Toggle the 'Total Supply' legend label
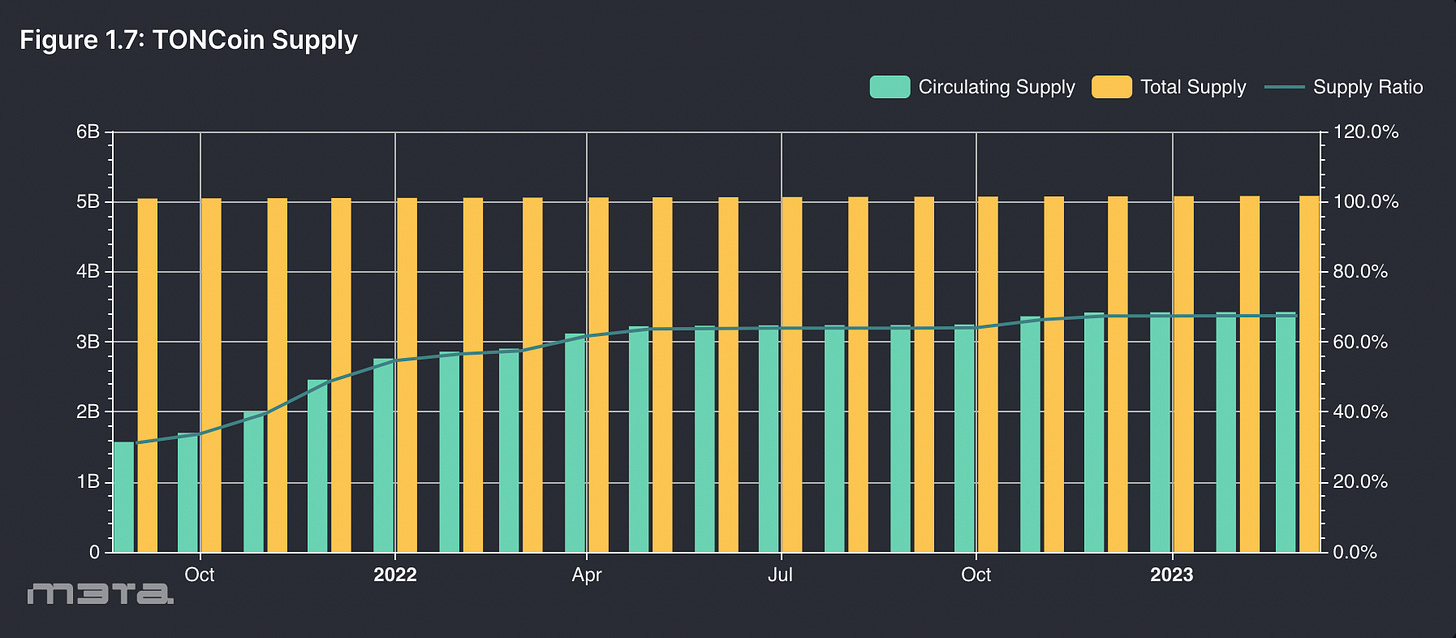 pos(1193,87)
